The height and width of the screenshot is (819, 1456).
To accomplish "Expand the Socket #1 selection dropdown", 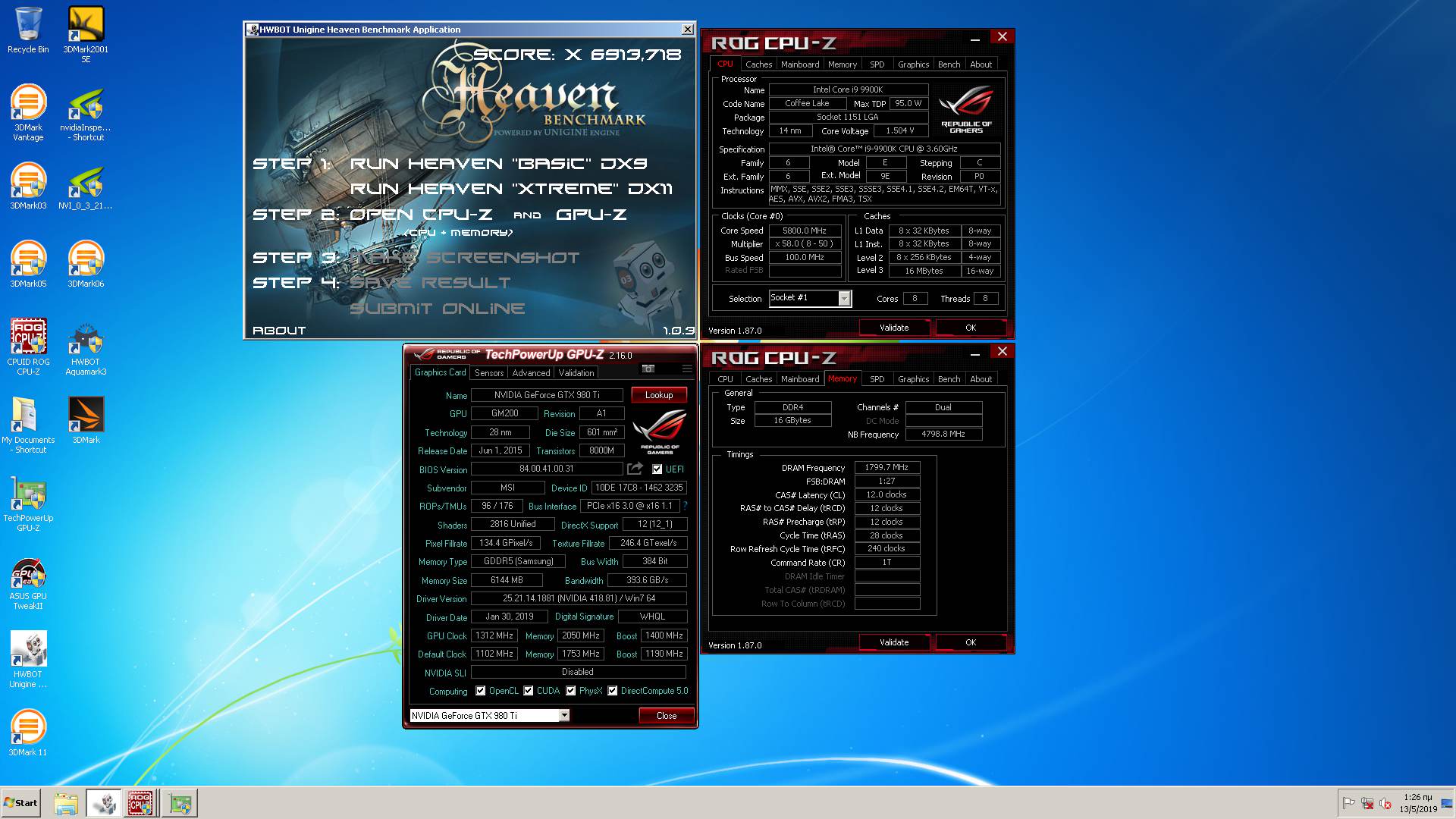I will (x=844, y=299).
